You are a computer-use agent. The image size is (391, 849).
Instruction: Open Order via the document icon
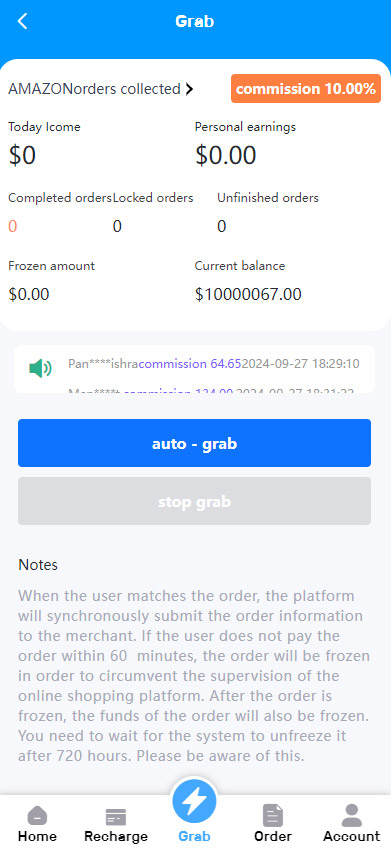(x=273, y=815)
